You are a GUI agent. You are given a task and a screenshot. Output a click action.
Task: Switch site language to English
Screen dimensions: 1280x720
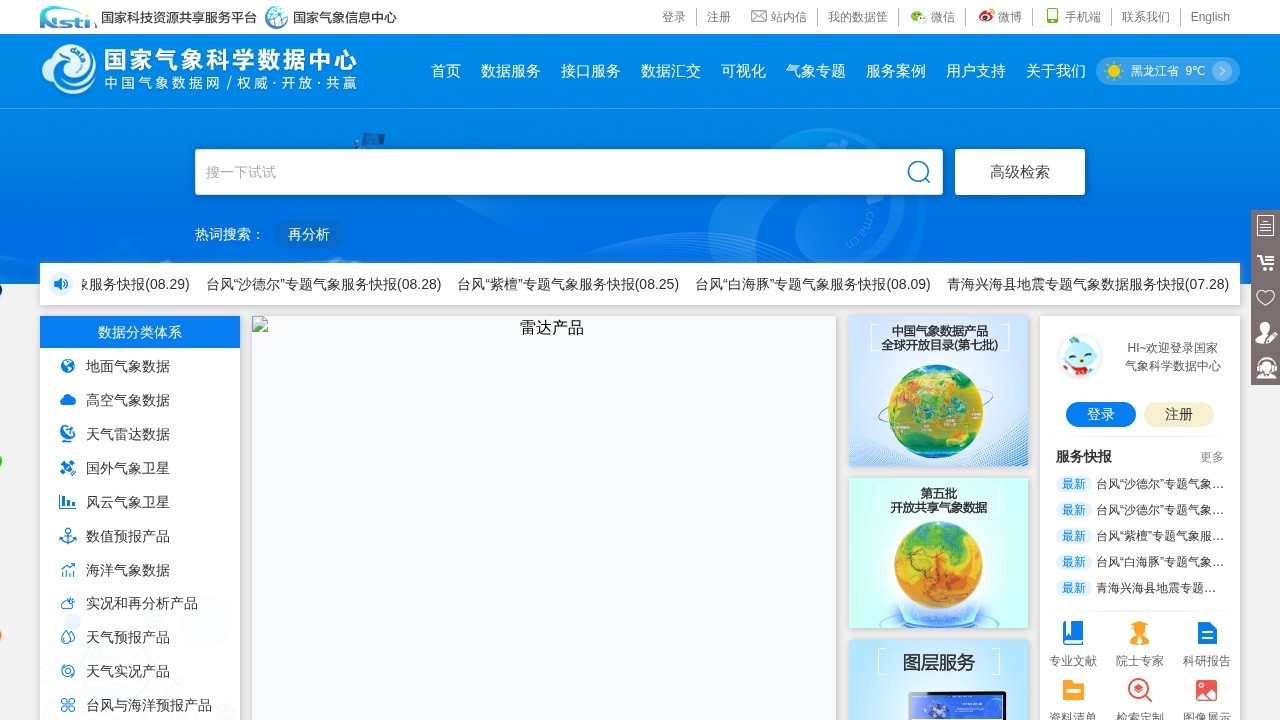(1210, 17)
